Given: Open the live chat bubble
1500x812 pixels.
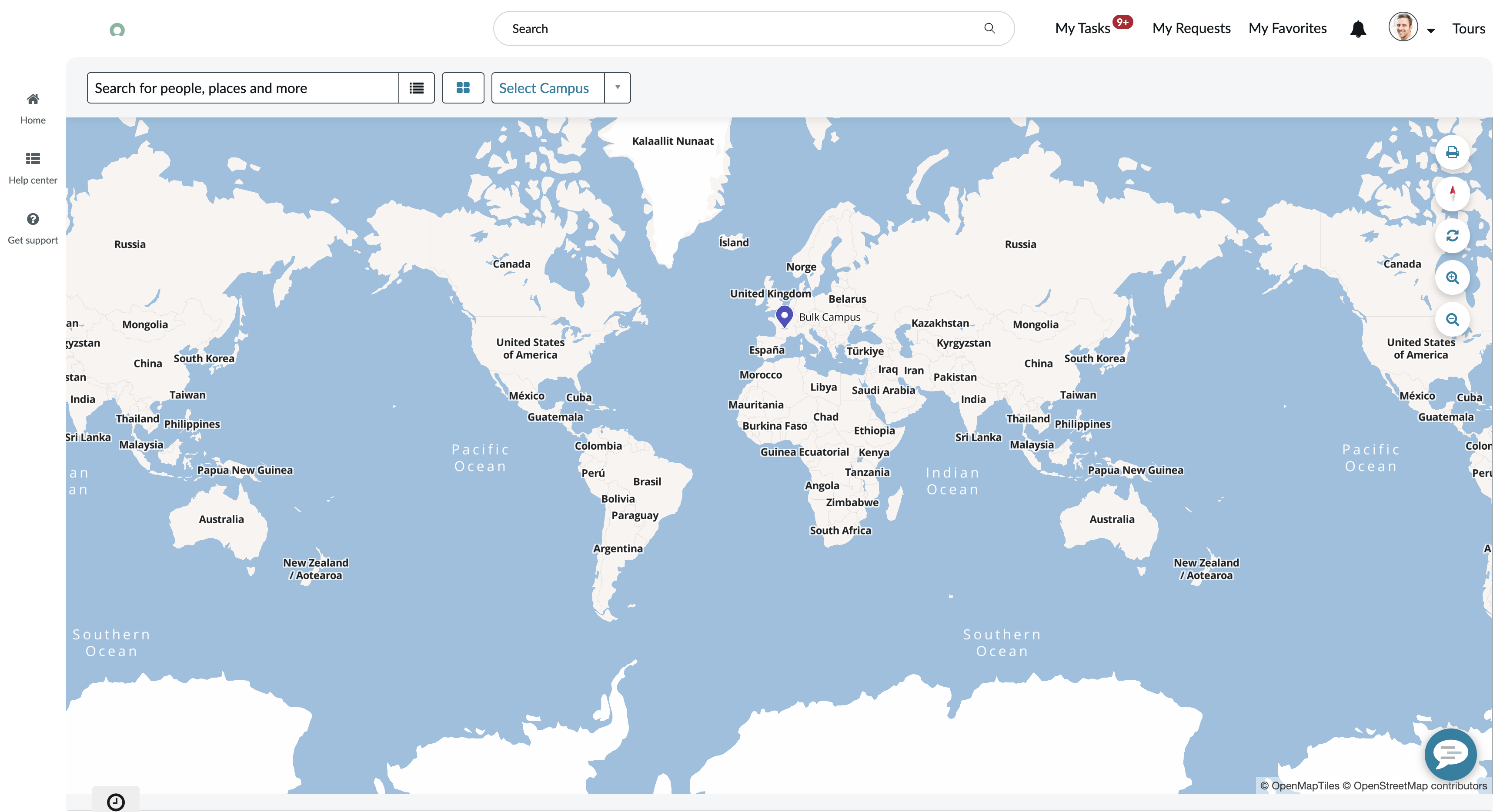Looking at the screenshot, I should [1450, 754].
